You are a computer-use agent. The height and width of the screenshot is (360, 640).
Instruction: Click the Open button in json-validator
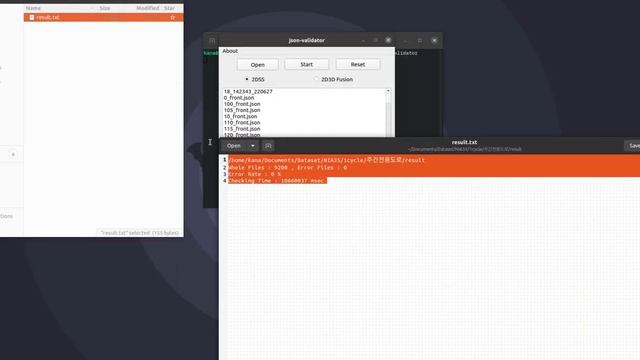pyautogui.click(x=258, y=64)
